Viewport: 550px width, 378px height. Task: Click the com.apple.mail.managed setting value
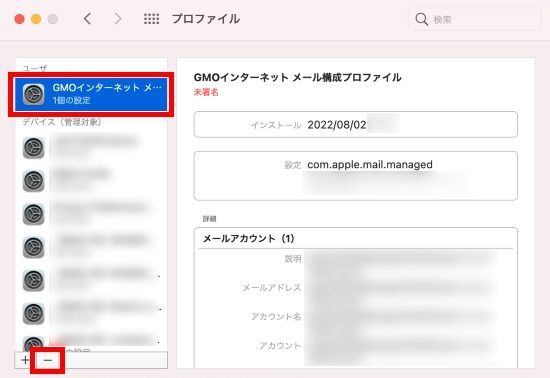coord(370,164)
